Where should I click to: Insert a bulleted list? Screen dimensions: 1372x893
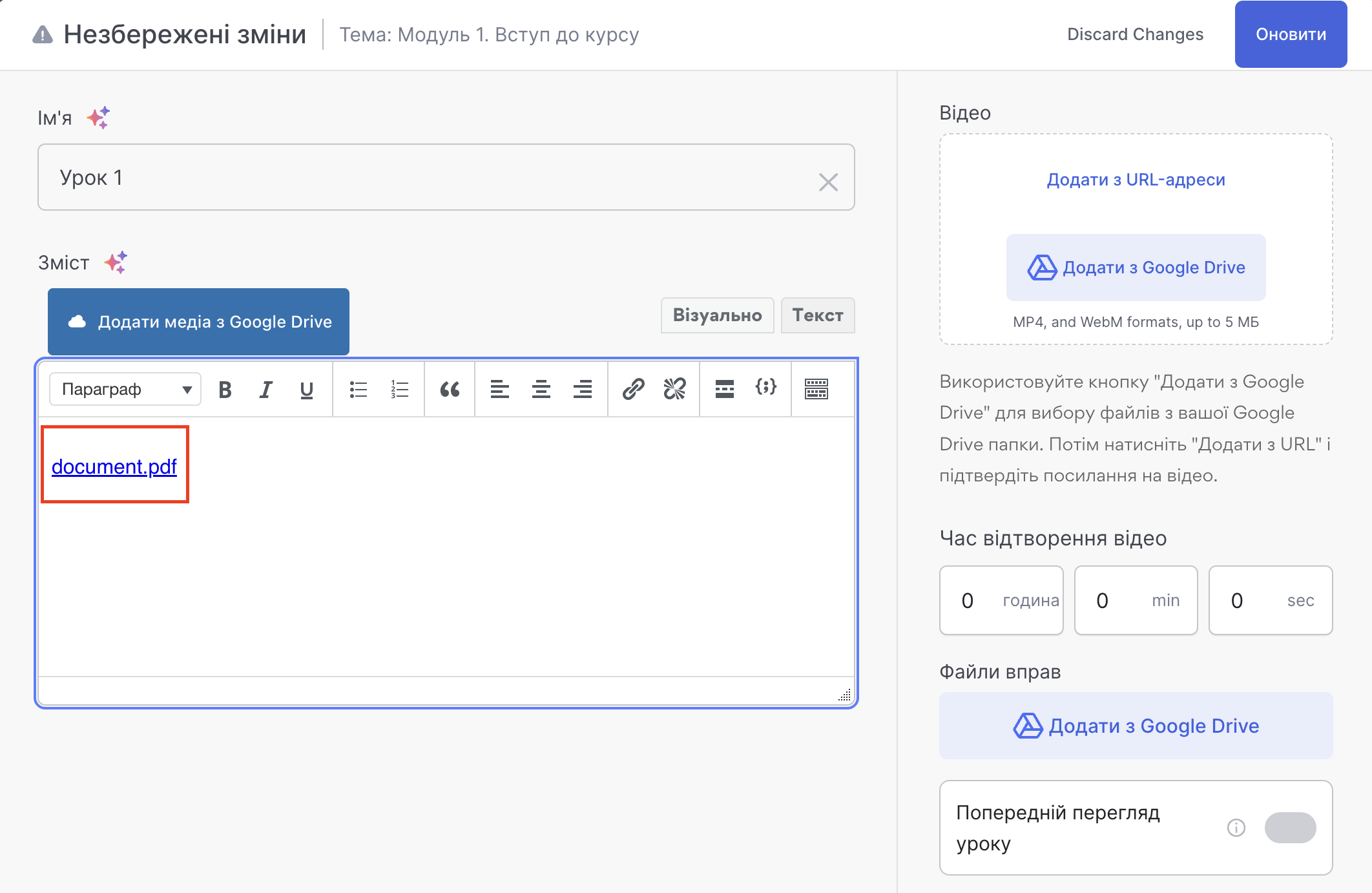(x=359, y=390)
